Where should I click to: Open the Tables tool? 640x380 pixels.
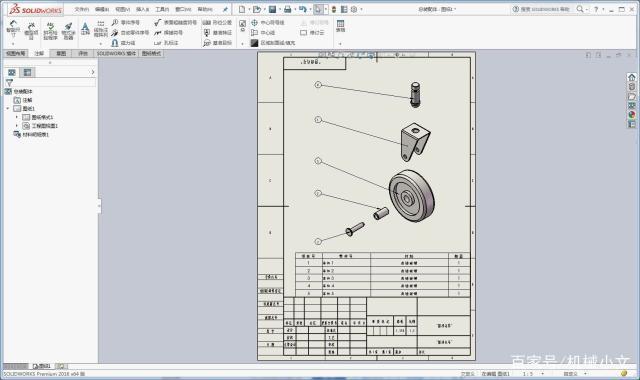(340, 26)
